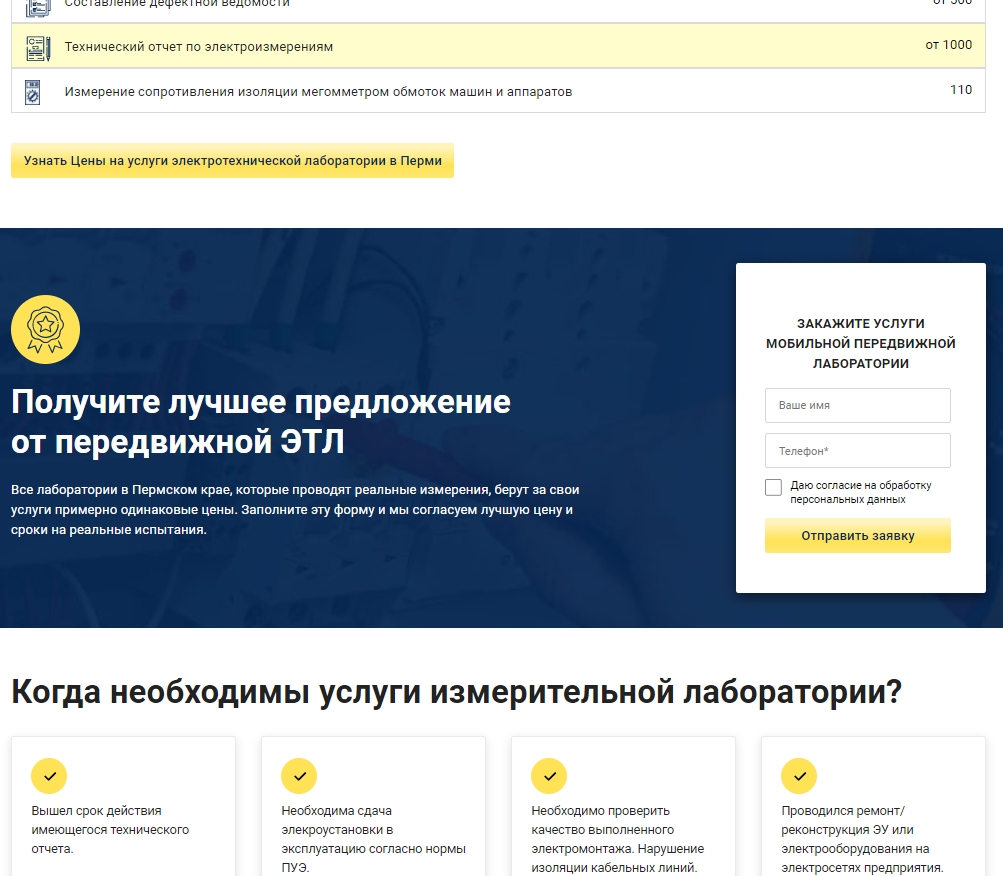Click the 'Ваше имя' name field
Viewport: 1003px width, 876px height.
coord(857,406)
